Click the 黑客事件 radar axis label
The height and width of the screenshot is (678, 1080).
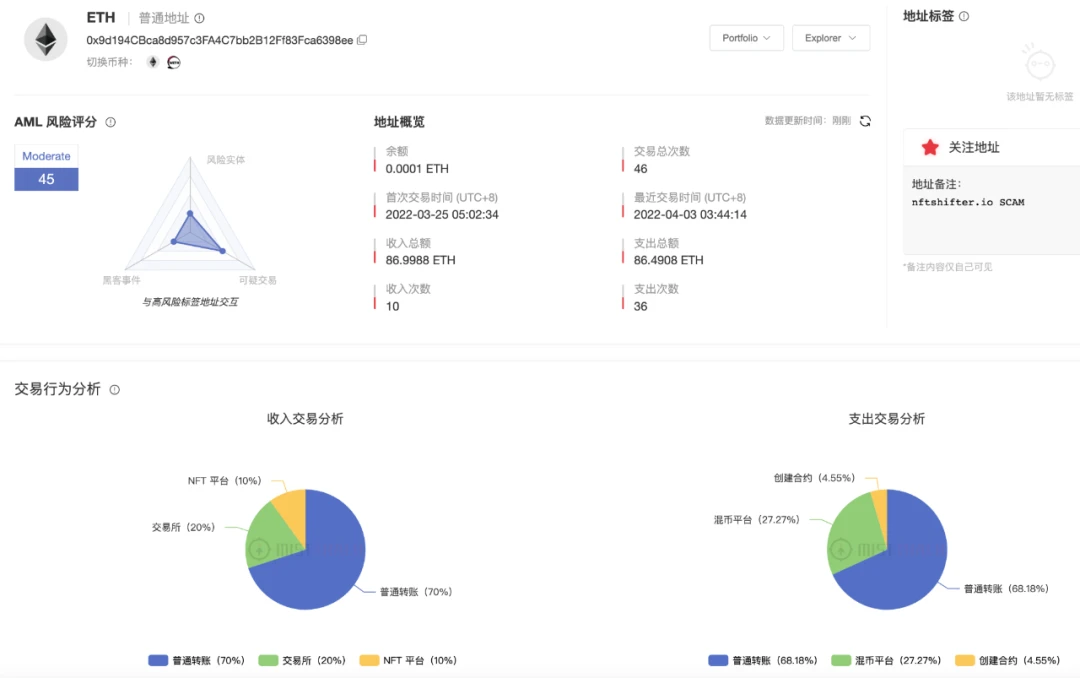pyautogui.click(x=121, y=280)
